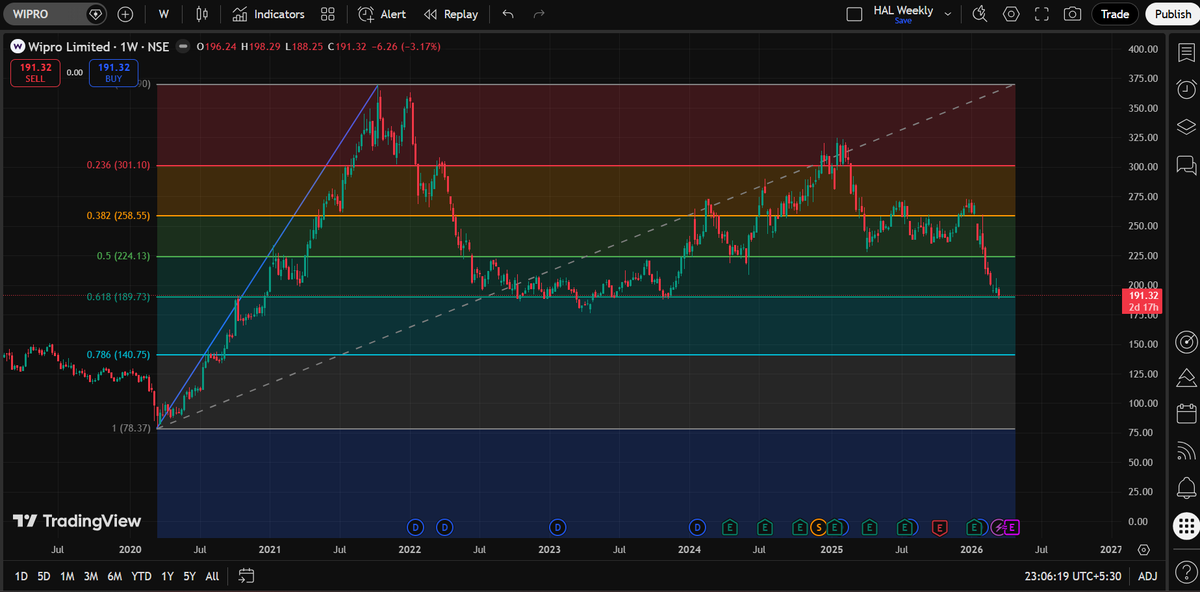Expand the HAL Weekly layout dropdown arrow
1200x592 pixels.
(948, 14)
